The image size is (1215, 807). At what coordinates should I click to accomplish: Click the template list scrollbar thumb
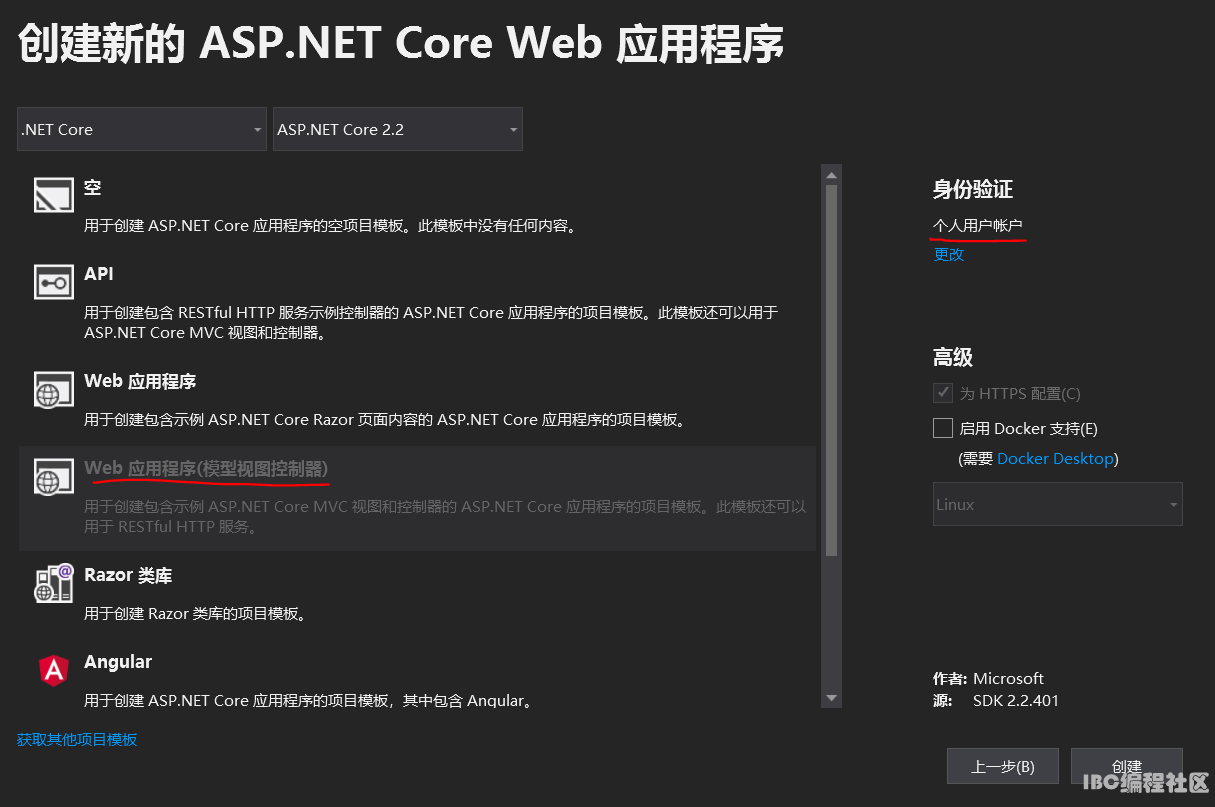point(831,370)
